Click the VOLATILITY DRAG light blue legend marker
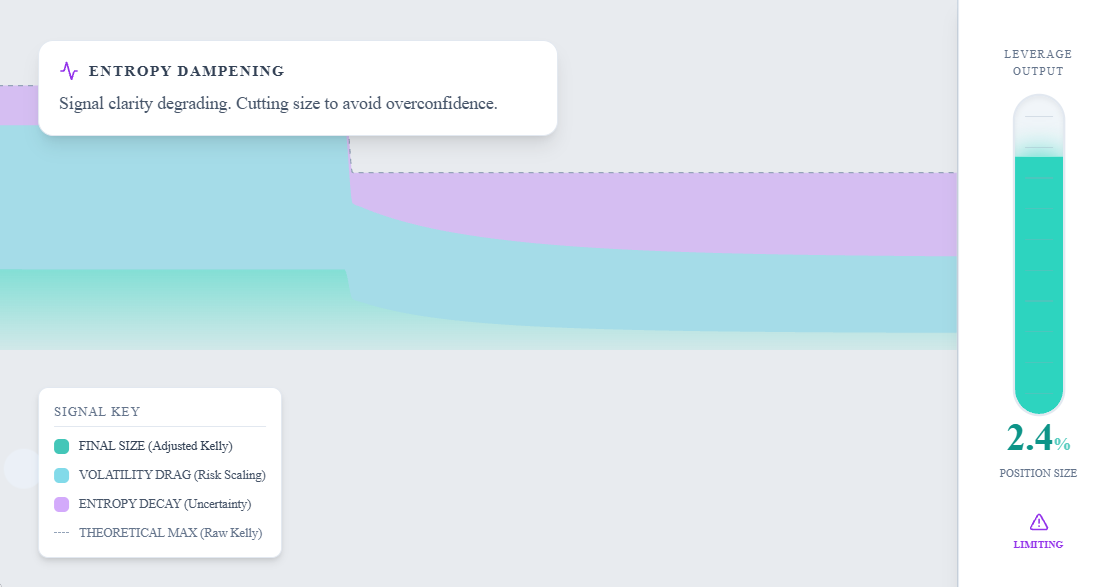 59,474
